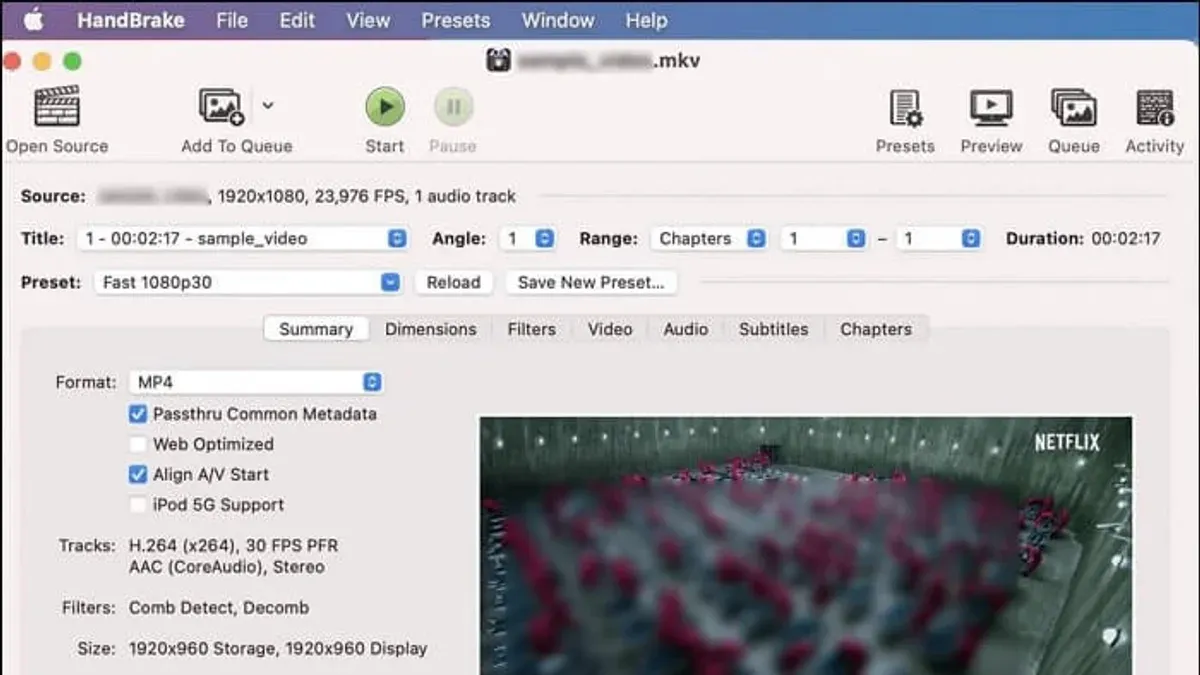The height and width of the screenshot is (675, 1200).
Task: Click the Source info 1920x1080, 23,976 FPS
Action: 313,197
